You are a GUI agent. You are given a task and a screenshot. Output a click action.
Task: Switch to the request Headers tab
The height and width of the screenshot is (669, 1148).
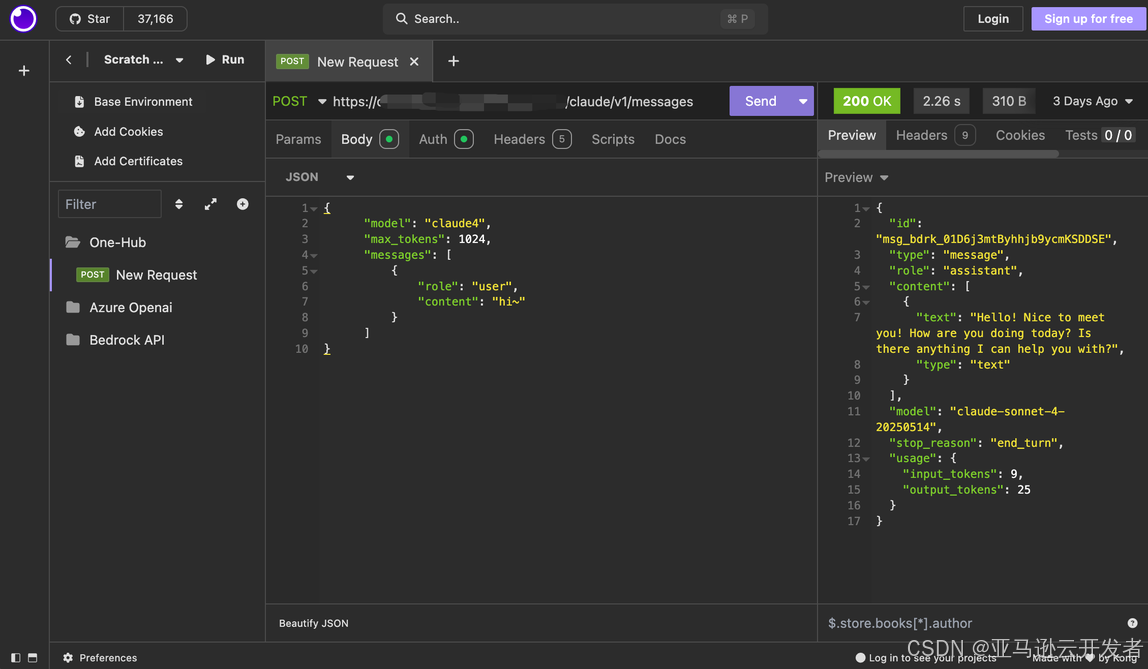pyautogui.click(x=532, y=139)
